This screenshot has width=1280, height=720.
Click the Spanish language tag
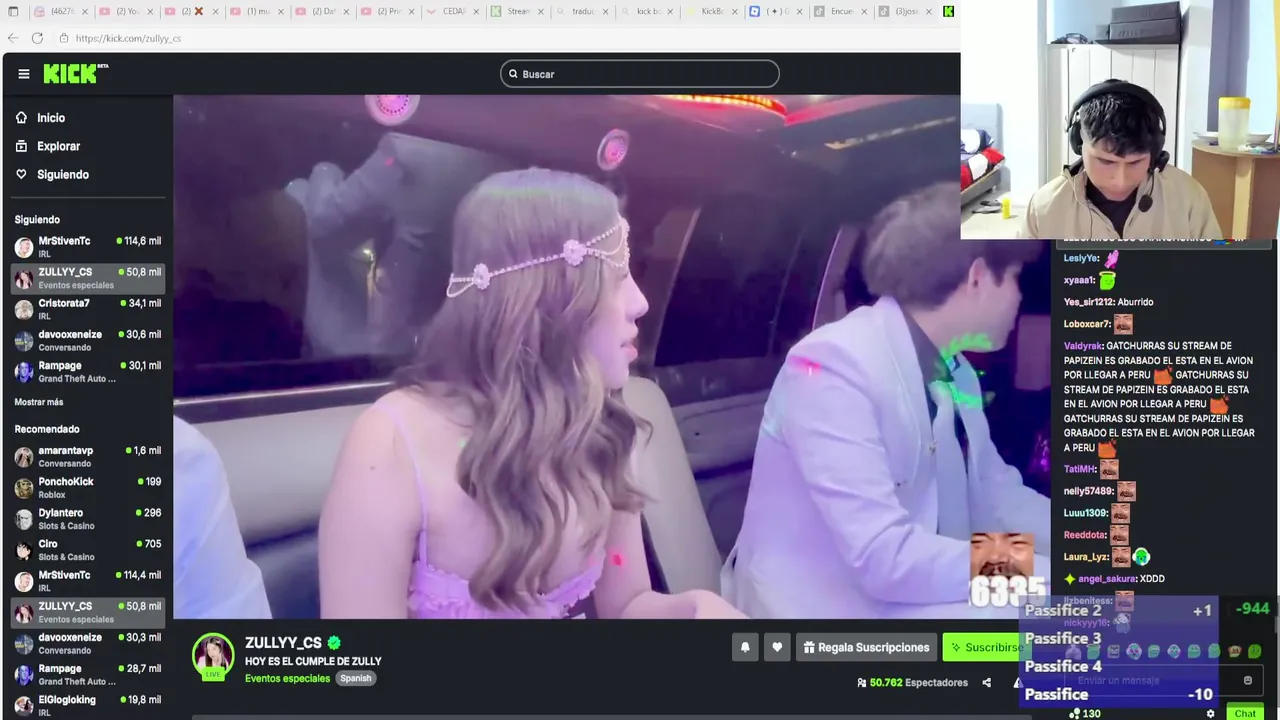click(355, 678)
